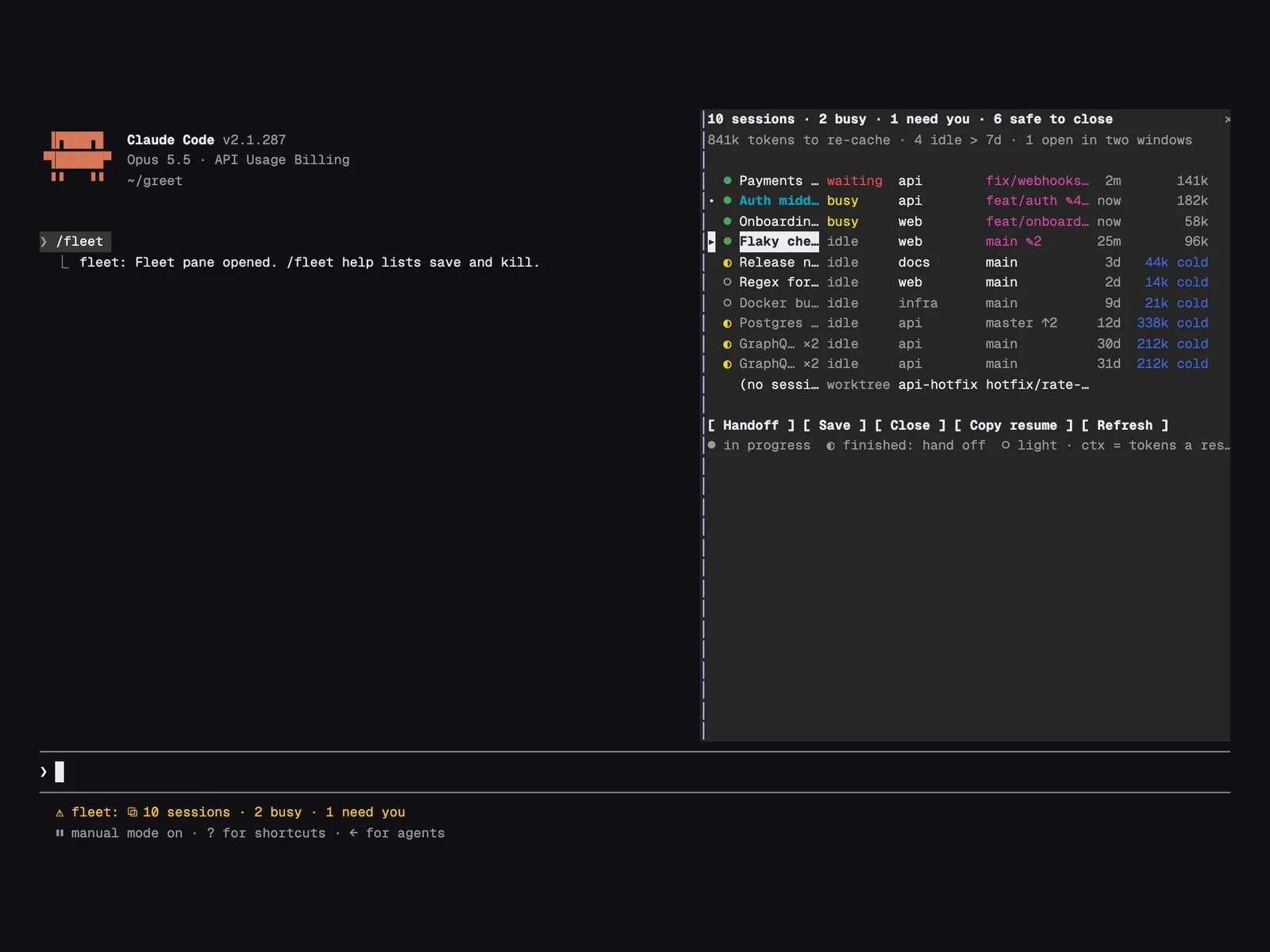Click the /fleet command in the transcript

coord(79,241)
